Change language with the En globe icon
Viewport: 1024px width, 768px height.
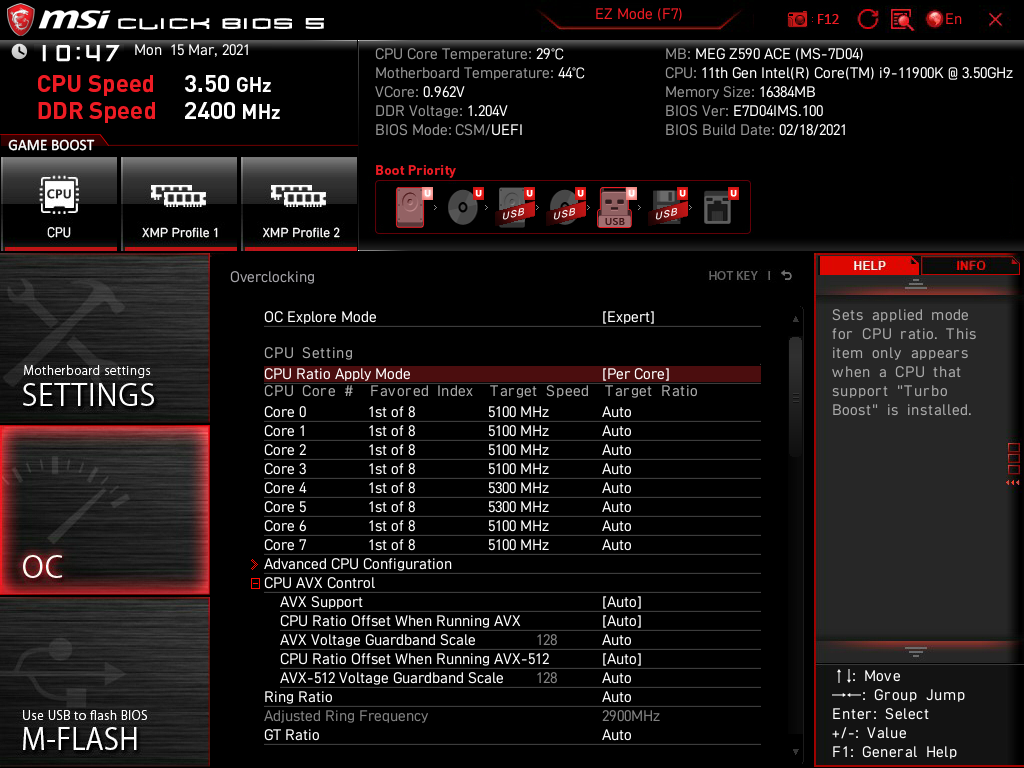pyautogui.click(x=944, y=20)
